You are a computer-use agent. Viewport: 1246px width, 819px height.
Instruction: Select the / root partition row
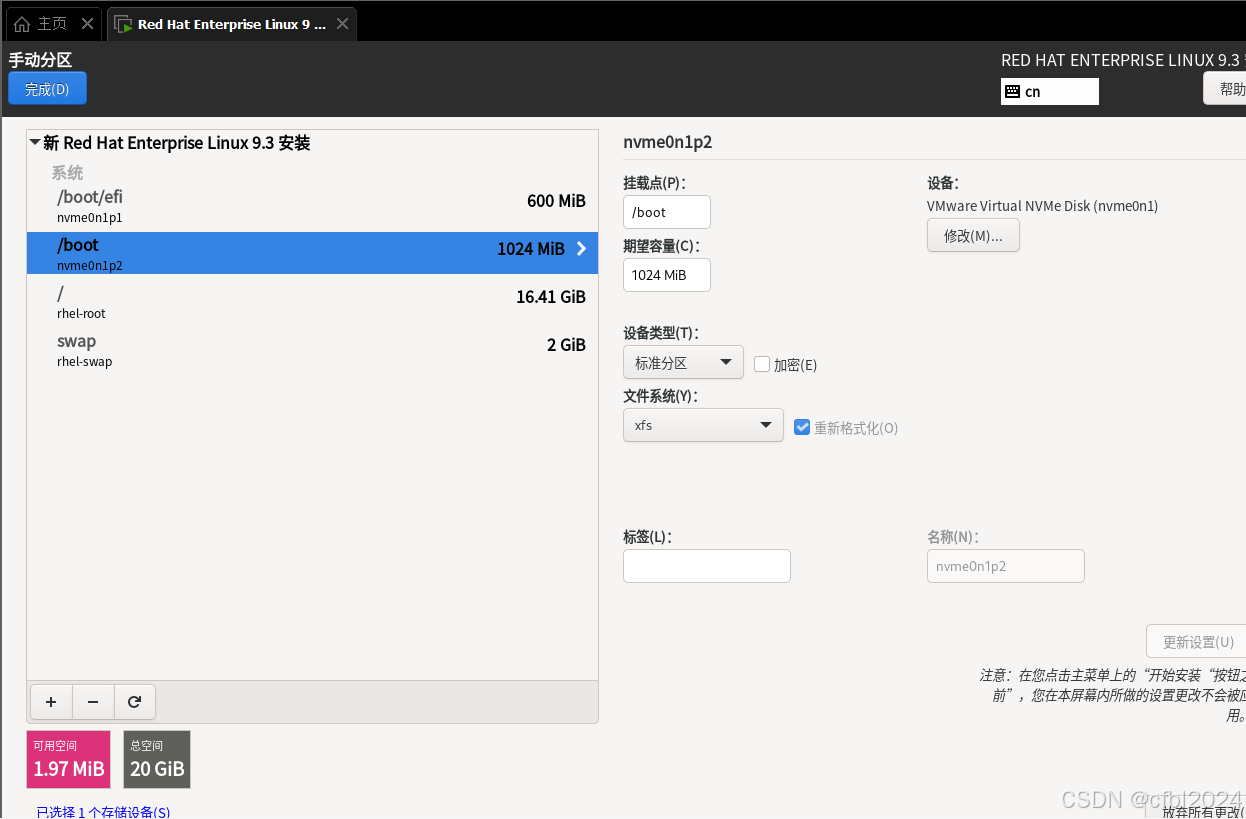pyautogui.click(x=312, y=302)
